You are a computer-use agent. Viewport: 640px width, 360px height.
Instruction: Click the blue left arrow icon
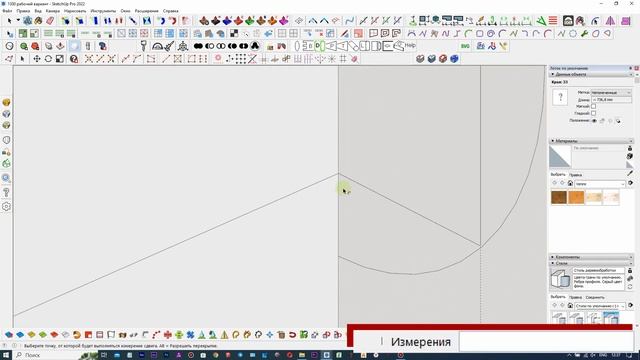(268, 33)
